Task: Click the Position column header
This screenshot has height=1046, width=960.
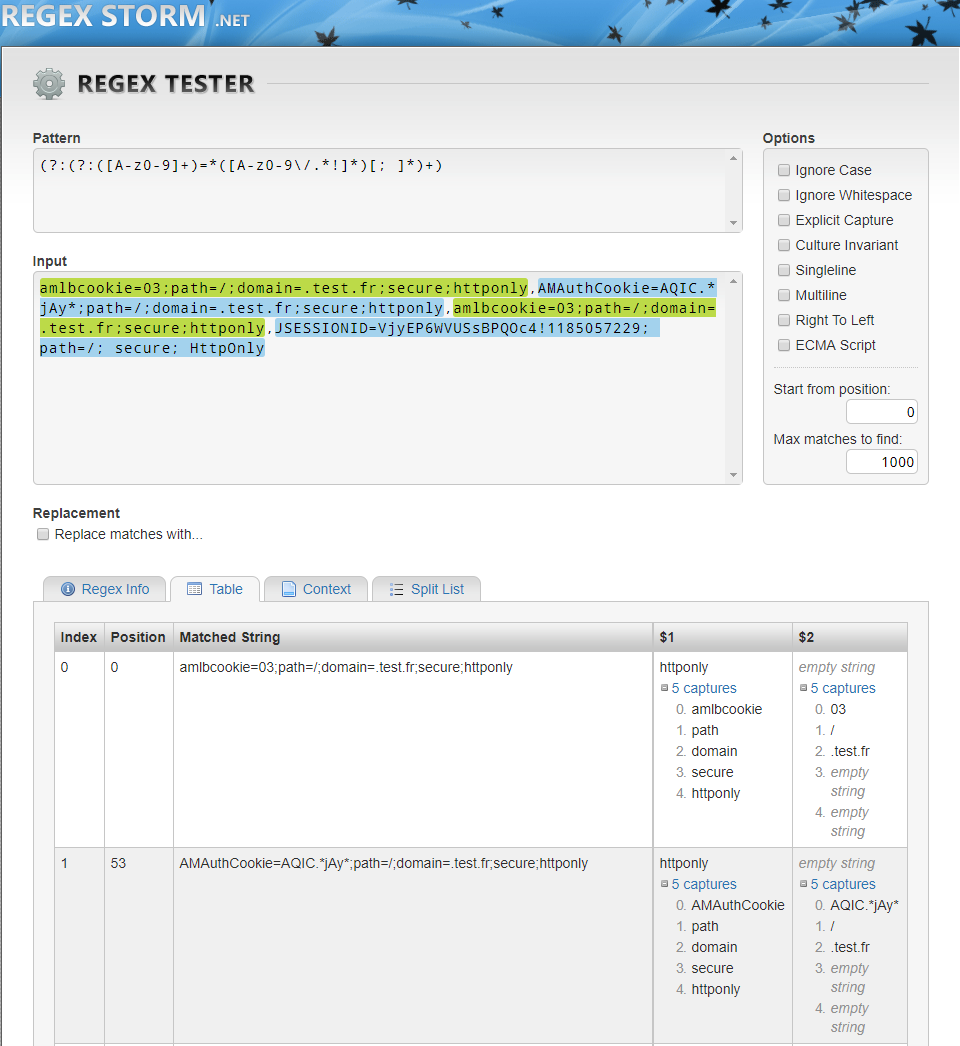Action: (x=138, y=637)
